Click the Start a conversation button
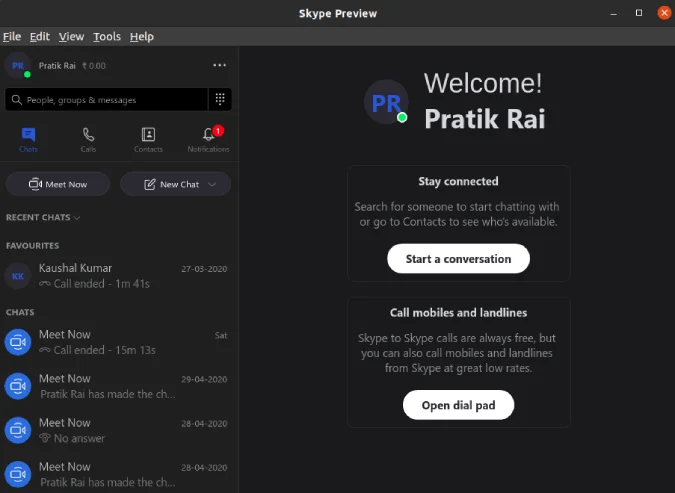Image resolution: width=675 pixels, height=493 pixels. [x=458, y=259]
